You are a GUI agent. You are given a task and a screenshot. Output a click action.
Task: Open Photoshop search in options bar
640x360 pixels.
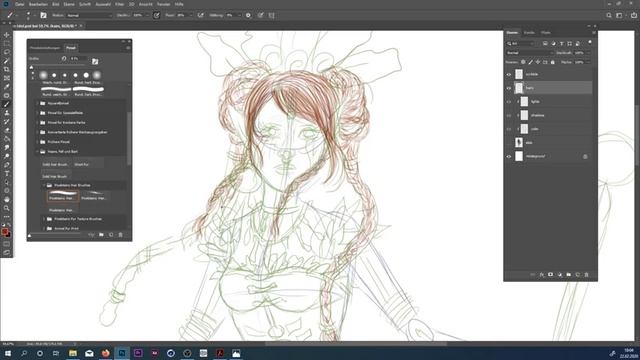pyautogui.click(x=609, y=15)
